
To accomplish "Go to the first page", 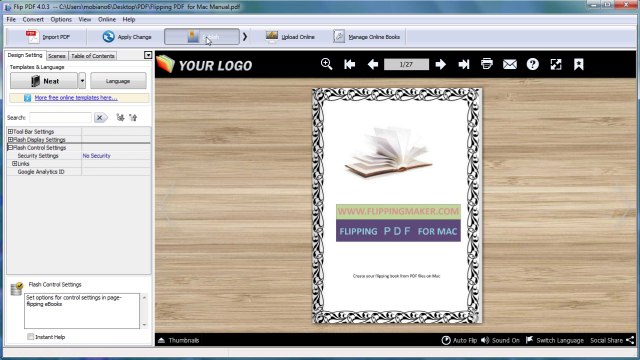I will [349, 64].
